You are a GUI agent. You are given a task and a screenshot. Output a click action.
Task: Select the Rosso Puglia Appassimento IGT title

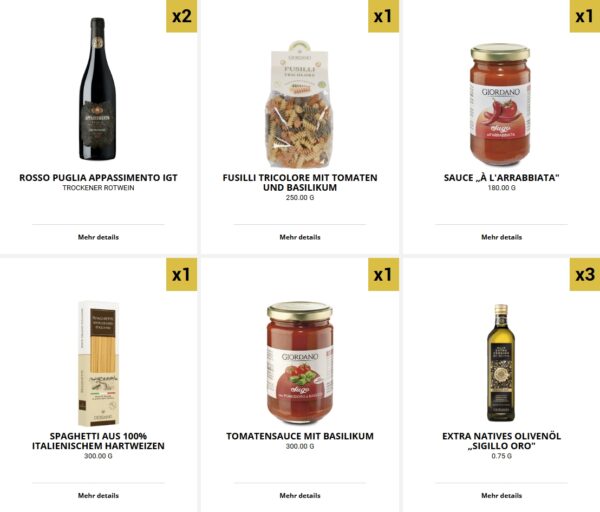pos(98,178)
